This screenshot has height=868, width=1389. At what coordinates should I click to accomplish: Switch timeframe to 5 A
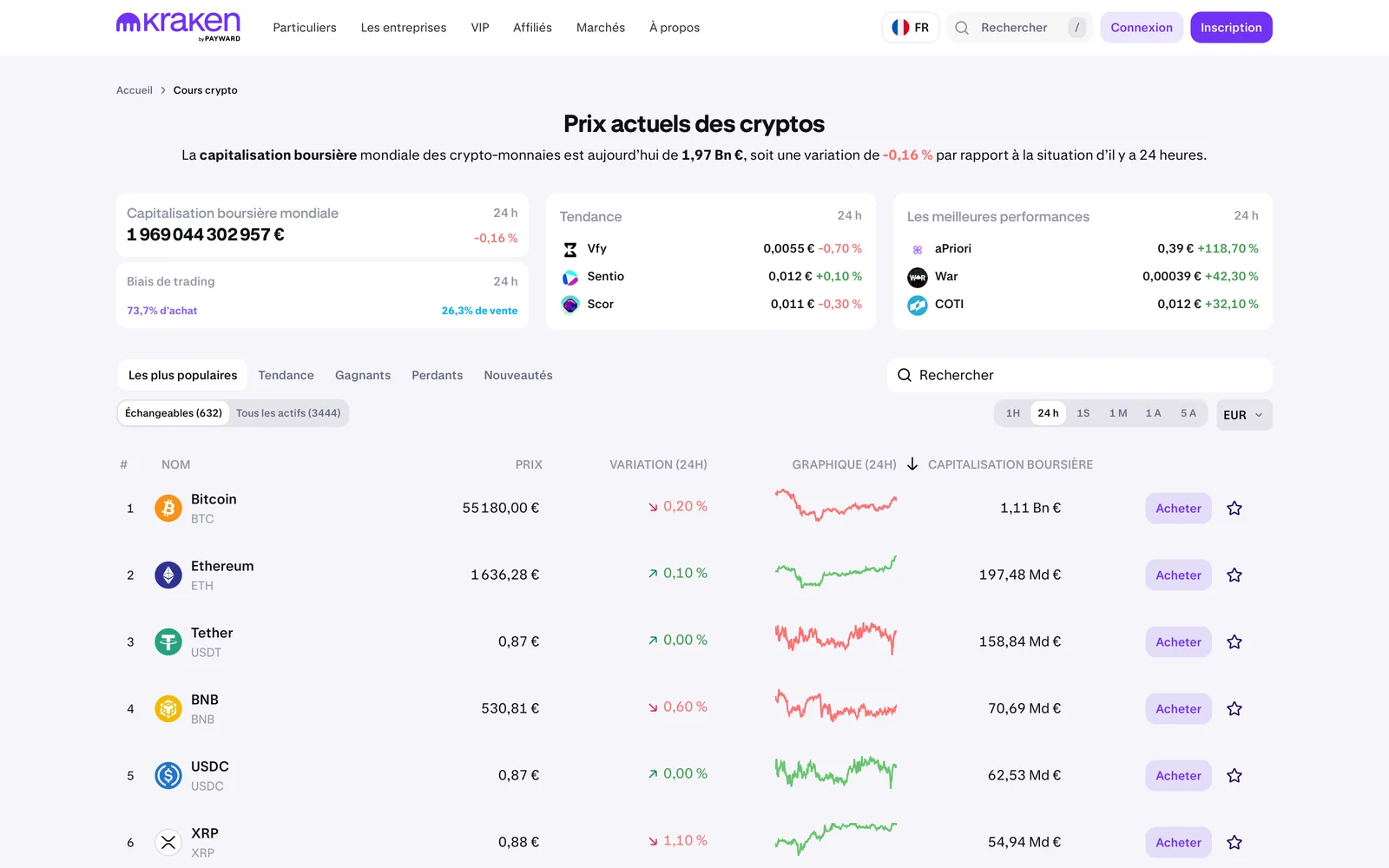[1188, 413]
